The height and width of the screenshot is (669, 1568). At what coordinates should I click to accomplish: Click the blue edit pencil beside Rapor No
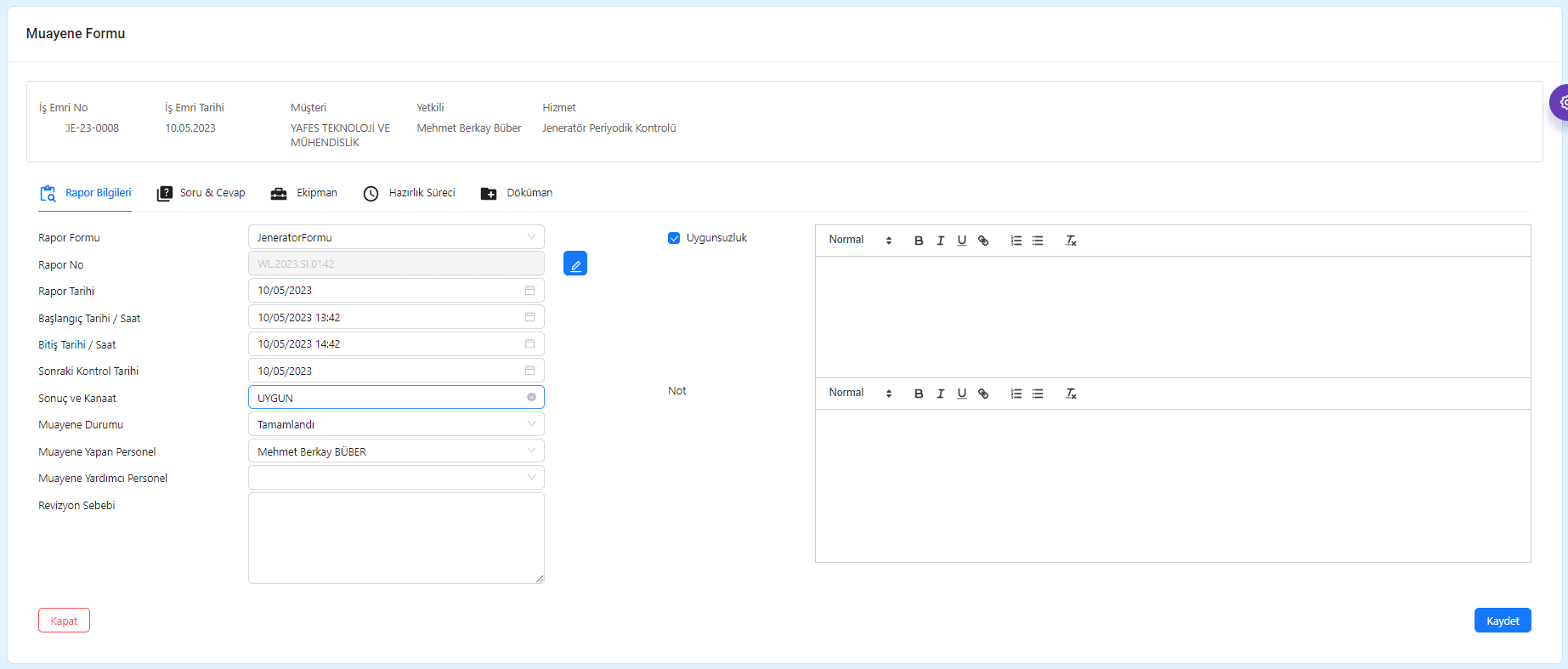pyautogui.click(x=575, y=264)
